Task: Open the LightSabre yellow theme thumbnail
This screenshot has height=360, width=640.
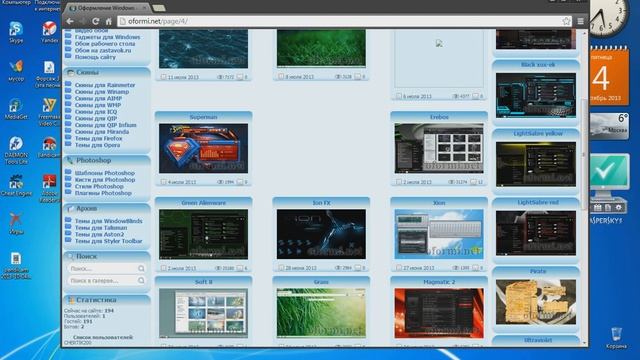Action: tap(536, 164)
